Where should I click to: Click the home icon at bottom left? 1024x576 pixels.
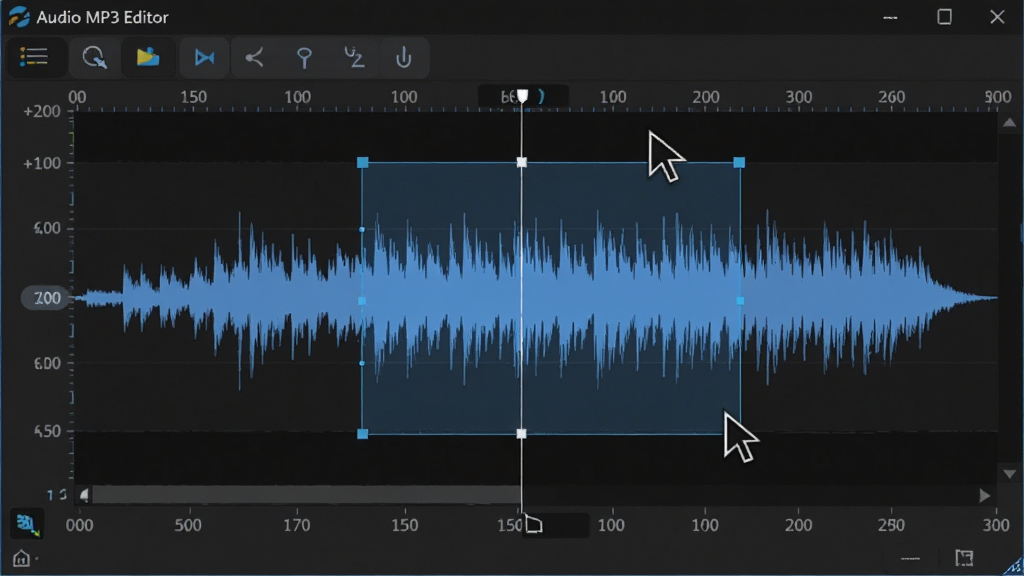pyautogui.click(x=22, y=558)
